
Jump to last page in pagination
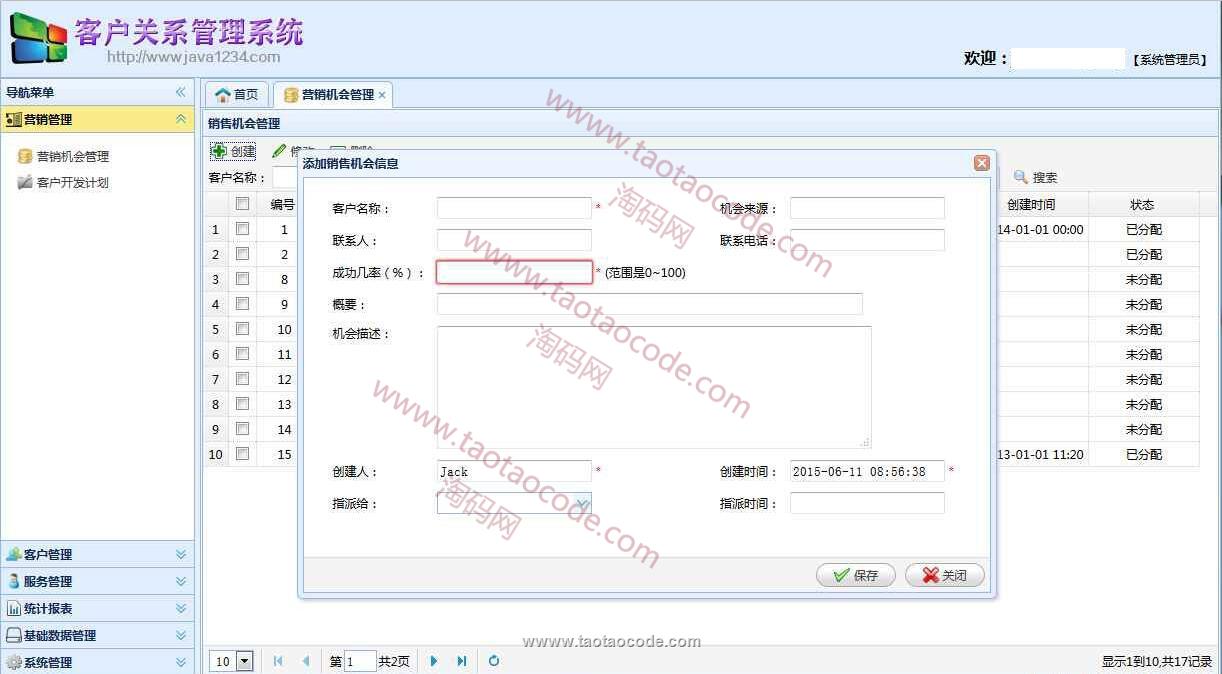[x=461, y=661]
